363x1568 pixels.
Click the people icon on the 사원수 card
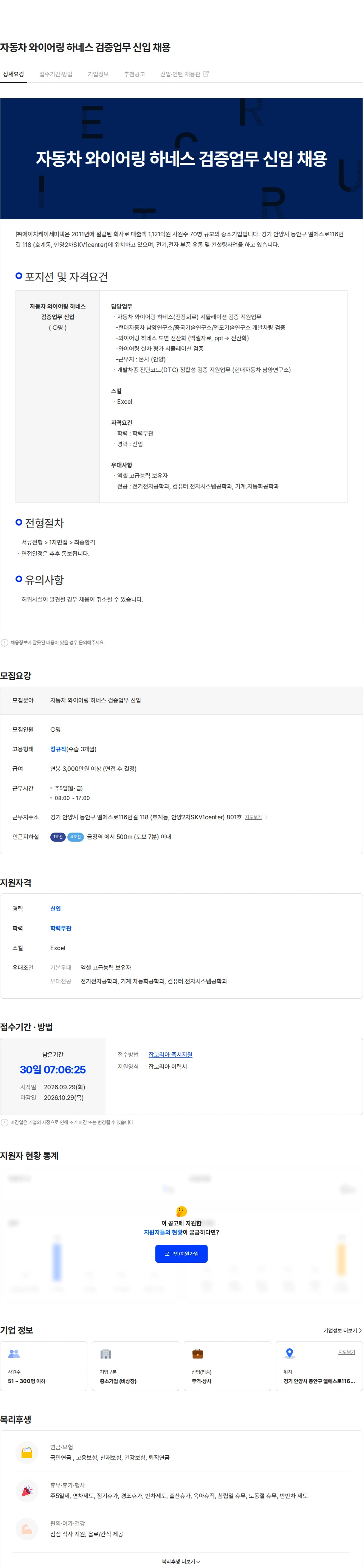(14, 1353)
